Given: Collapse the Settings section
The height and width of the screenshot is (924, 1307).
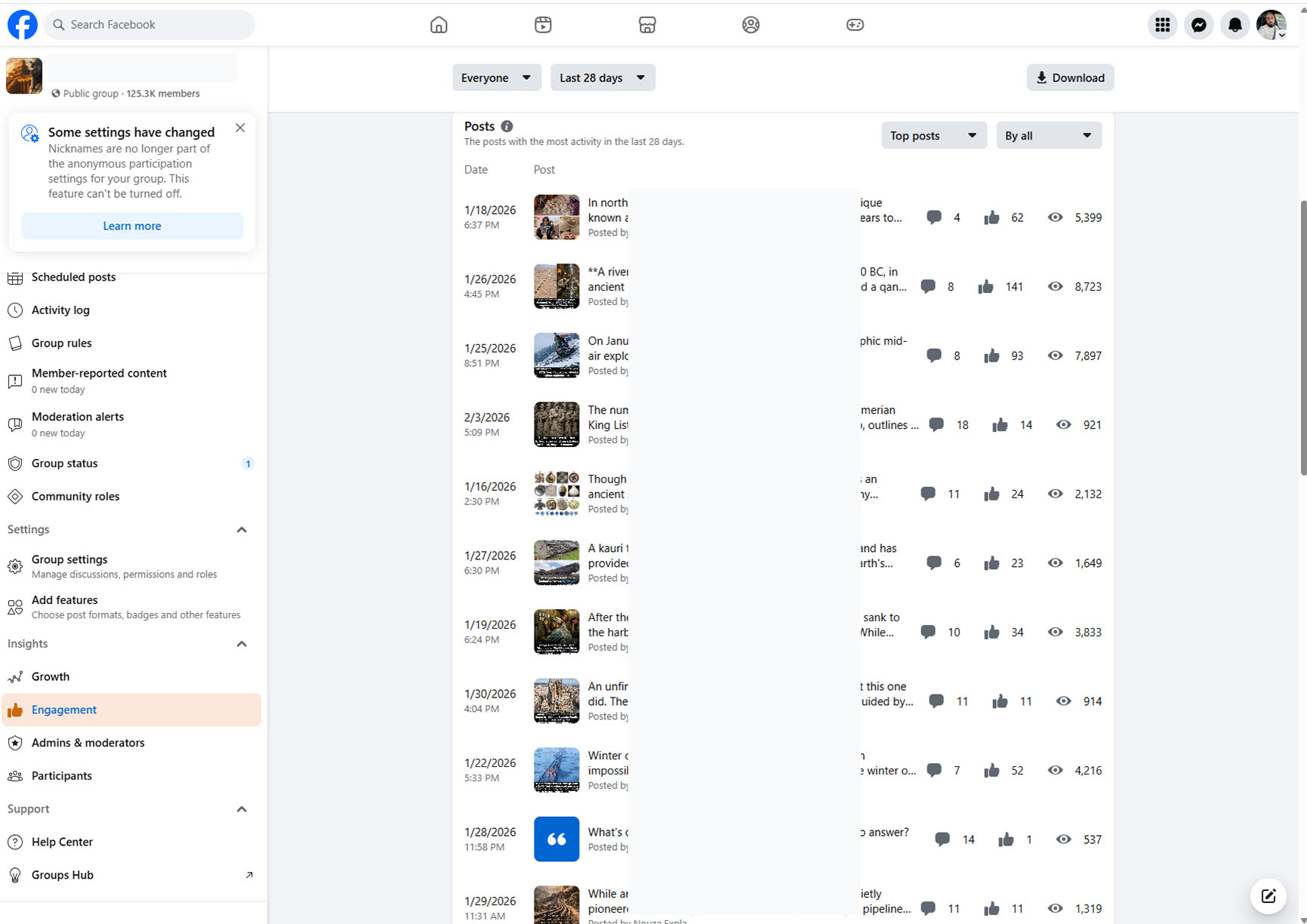Looking at the screenshot, I should 242,530.
